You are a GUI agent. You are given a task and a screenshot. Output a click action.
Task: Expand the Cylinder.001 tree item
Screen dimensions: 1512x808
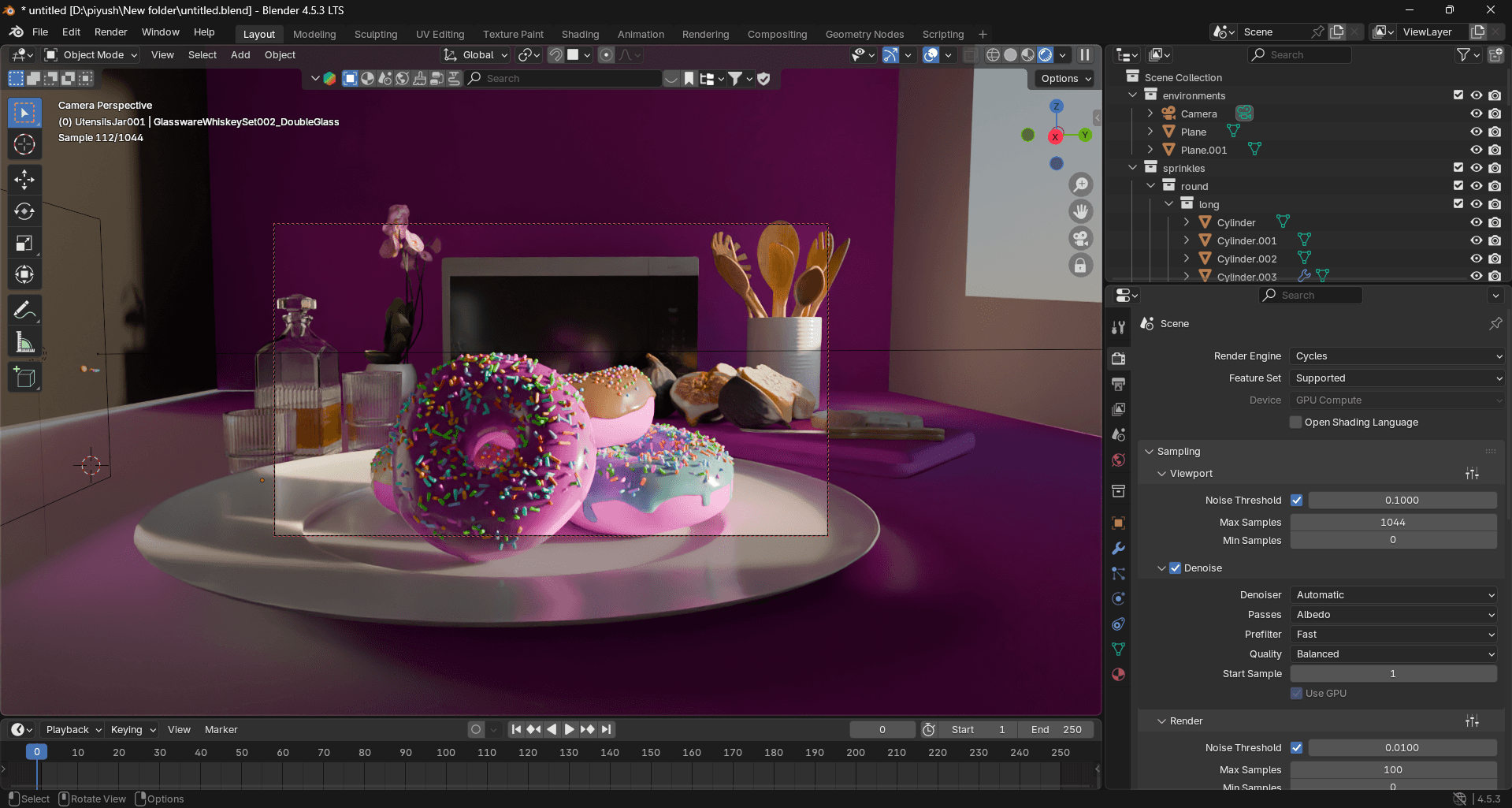1187,240
